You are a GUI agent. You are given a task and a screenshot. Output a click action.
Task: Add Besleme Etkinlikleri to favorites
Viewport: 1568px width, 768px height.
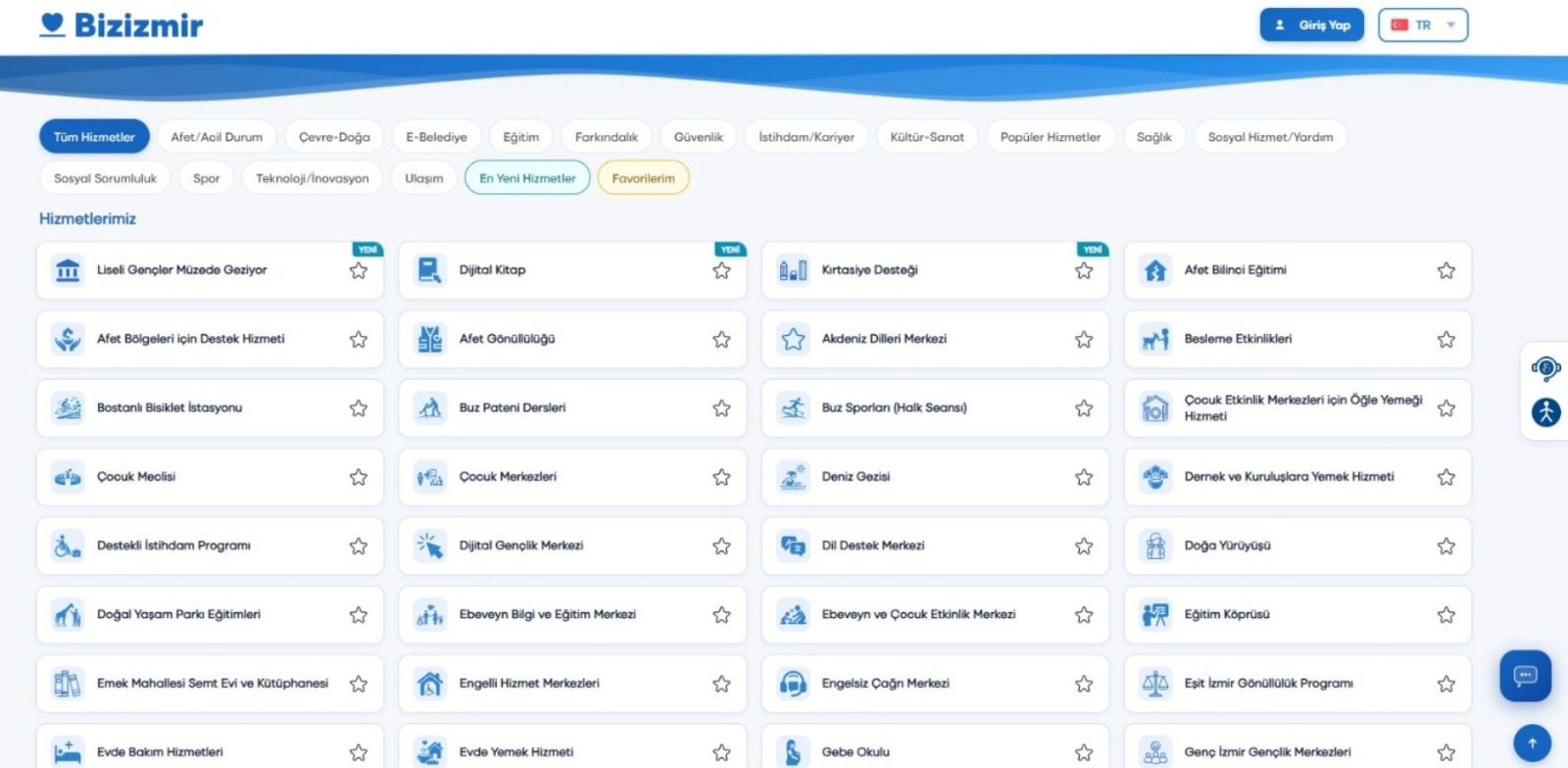(1446, 339)
